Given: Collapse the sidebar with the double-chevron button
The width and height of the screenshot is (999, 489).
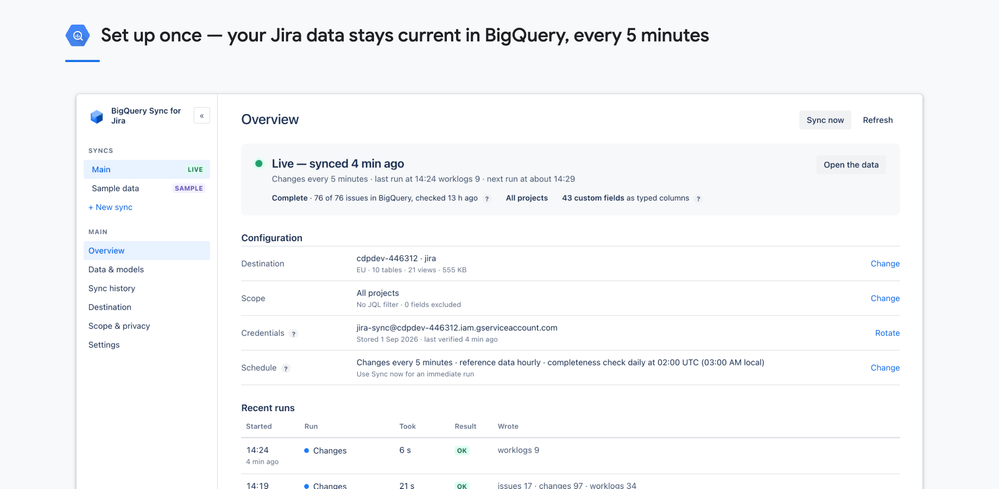Looking at the screenshot, I should [x=201, y=116].
